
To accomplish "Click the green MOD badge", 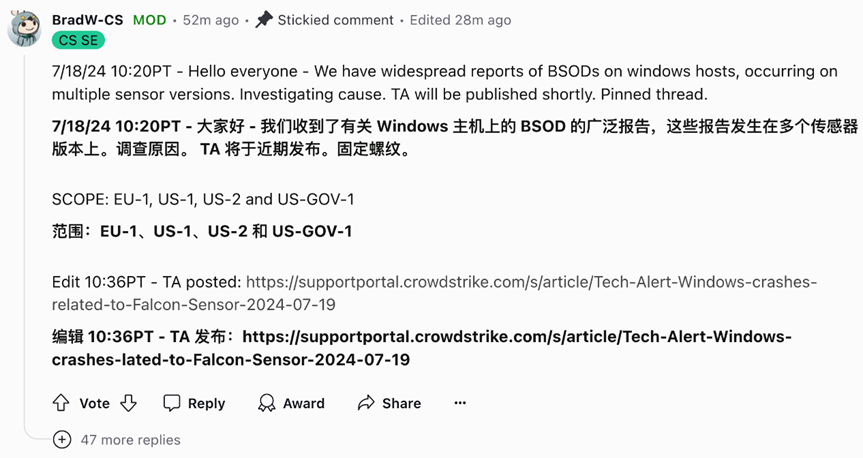I will click(149, 19).
